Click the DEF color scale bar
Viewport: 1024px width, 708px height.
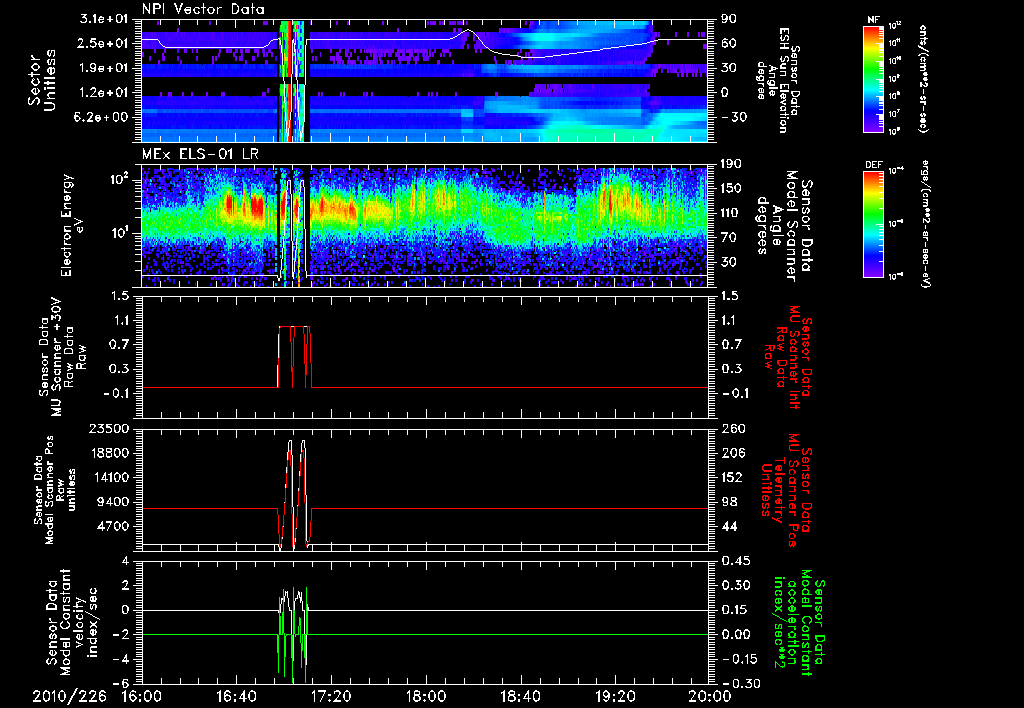[x=875, y=222]
